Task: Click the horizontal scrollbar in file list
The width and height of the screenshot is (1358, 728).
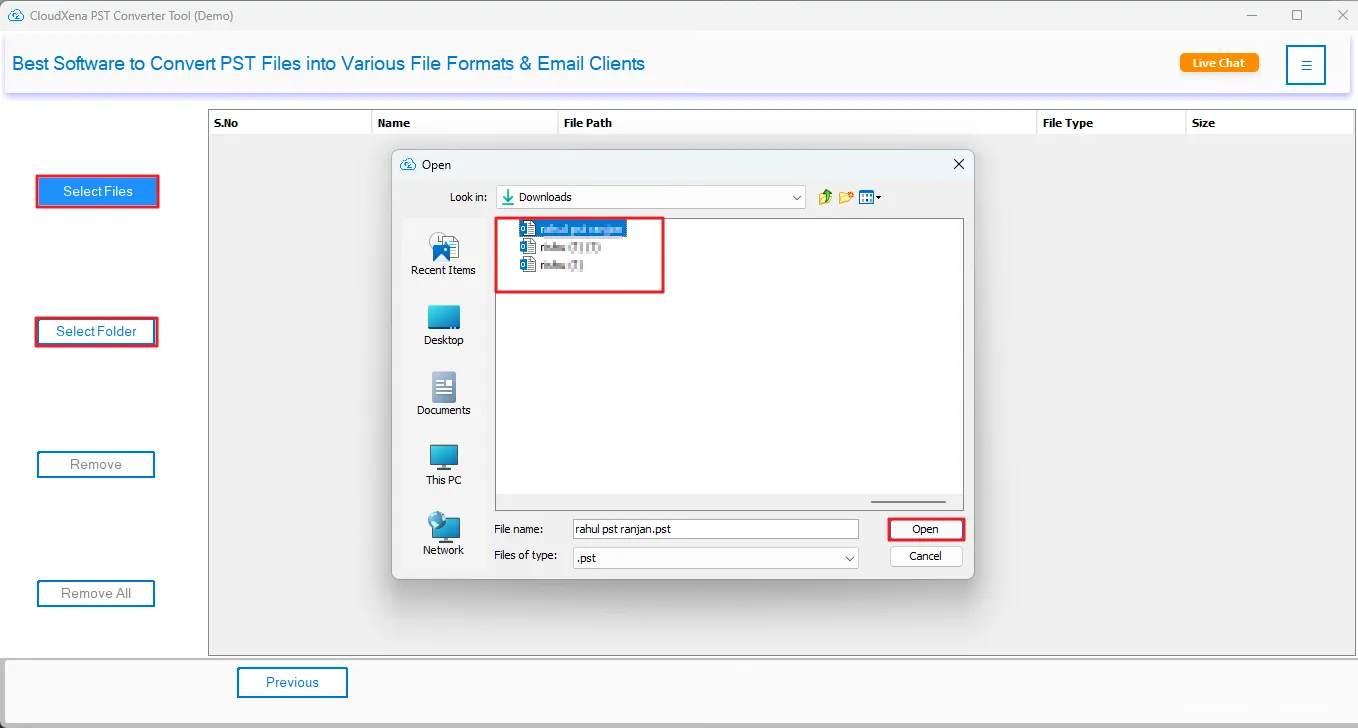Action: click(x=908, y=502)
